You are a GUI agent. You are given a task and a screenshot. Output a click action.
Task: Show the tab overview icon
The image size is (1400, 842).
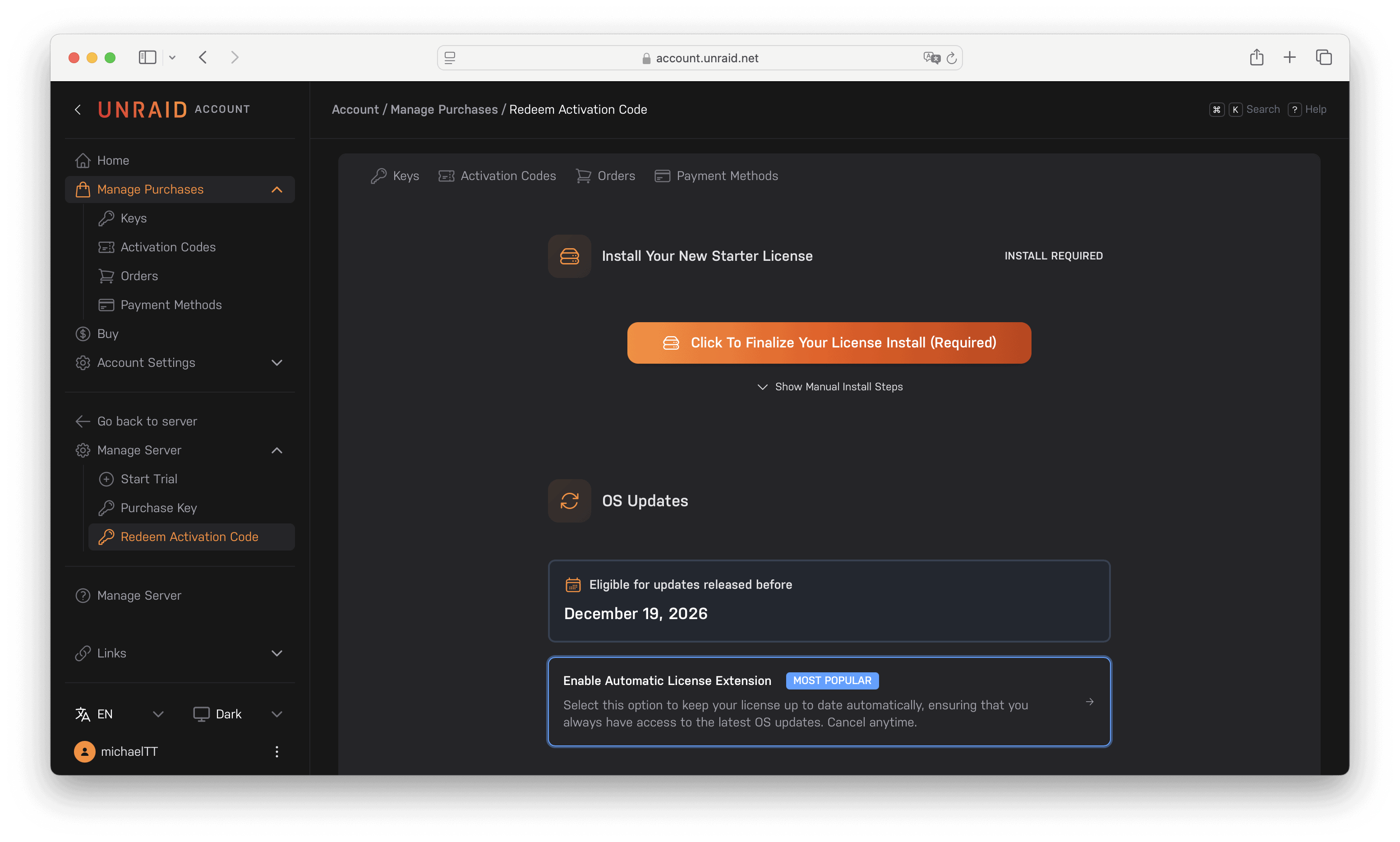pos(1323,57)
